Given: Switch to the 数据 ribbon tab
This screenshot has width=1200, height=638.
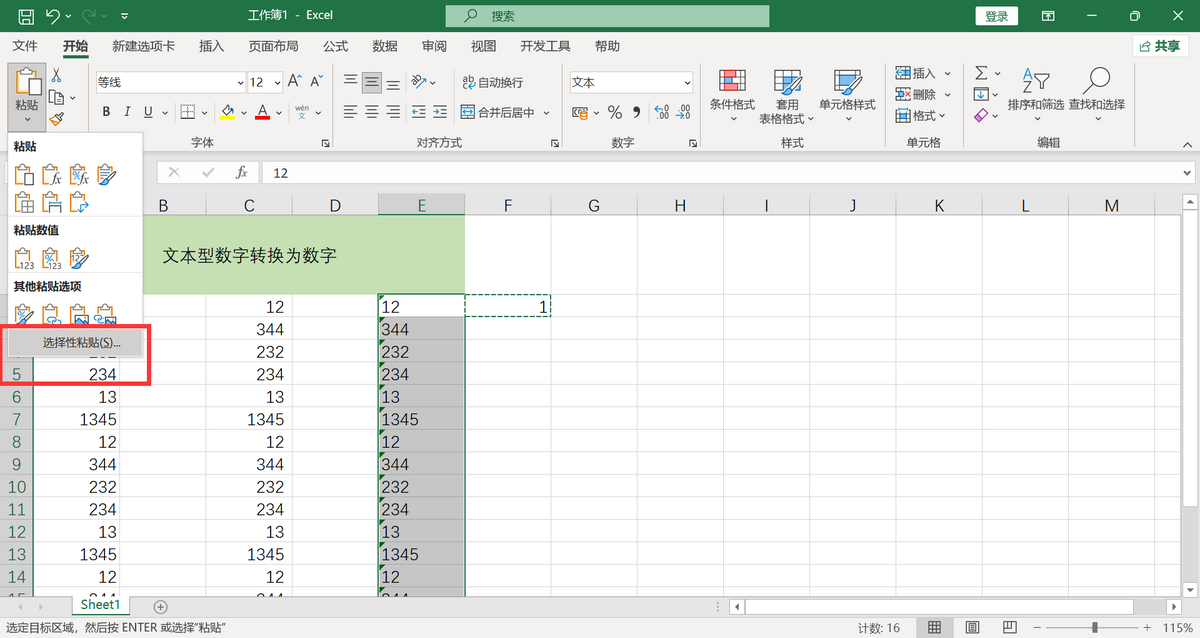Looking at the screenshot, I should point(384,46).
